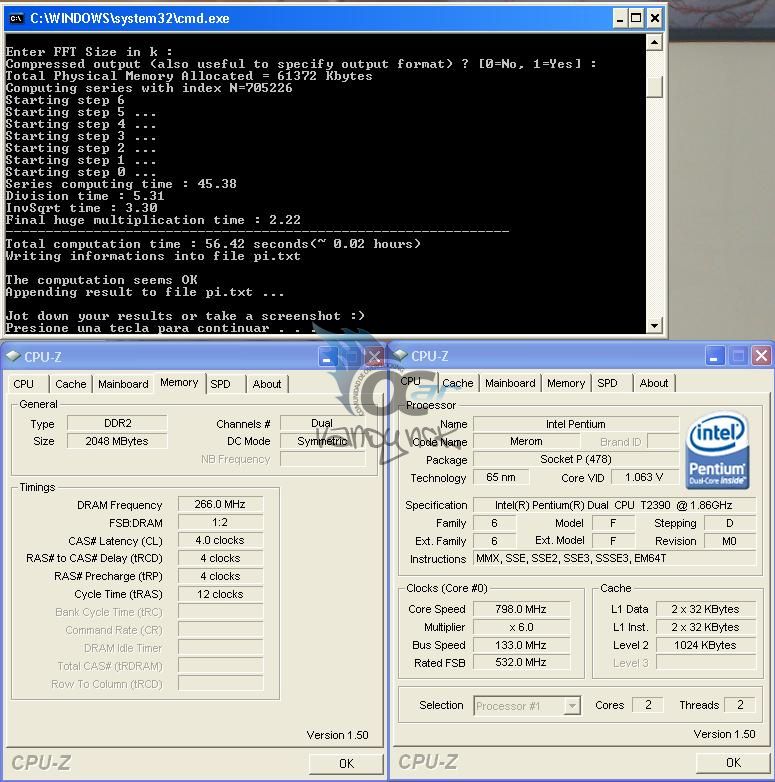Click the Level 2 1024 KBytes value

(706, 645)
